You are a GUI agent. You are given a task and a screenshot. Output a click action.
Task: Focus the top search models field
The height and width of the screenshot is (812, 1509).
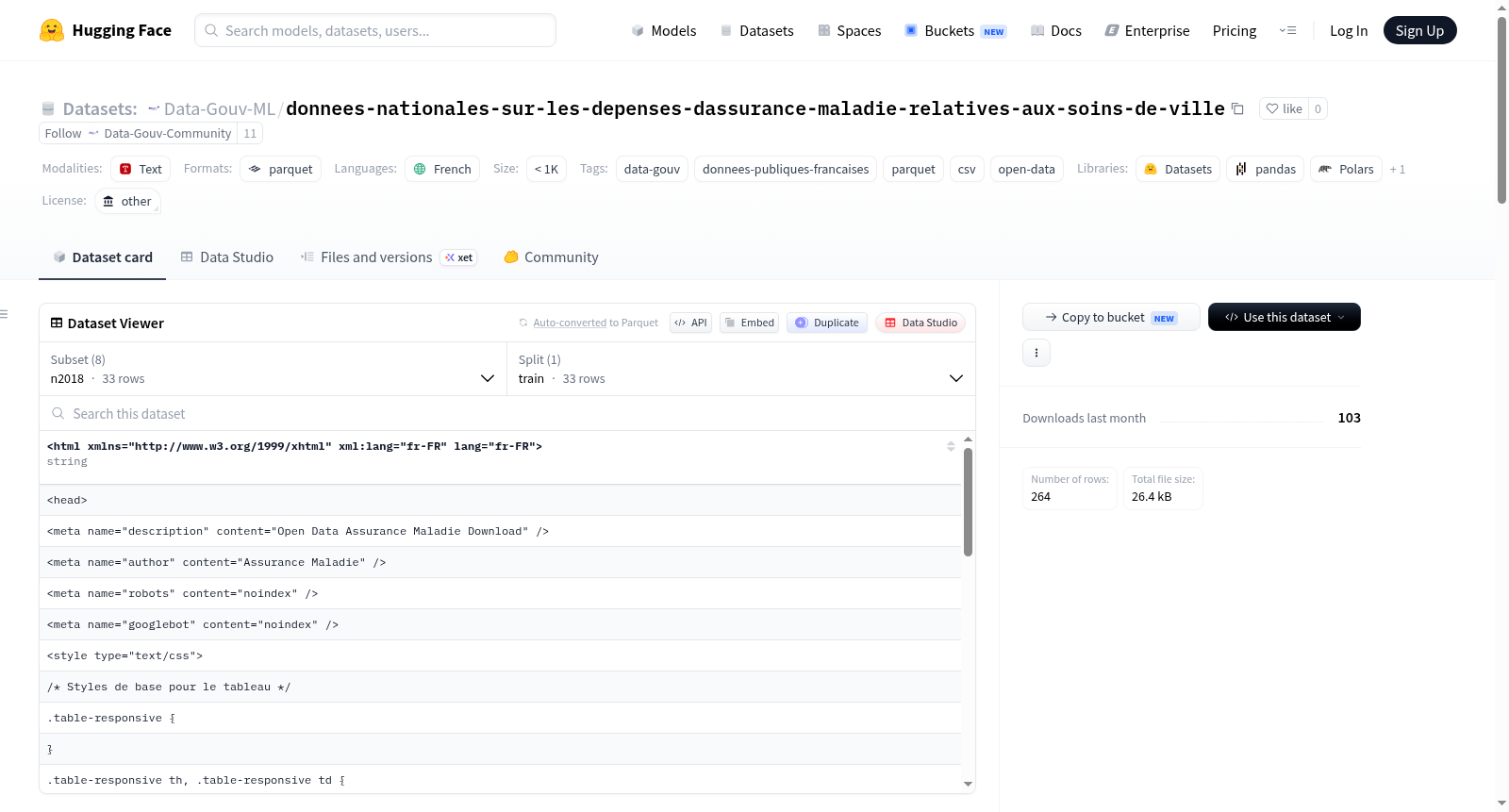(x=375, y=30)
